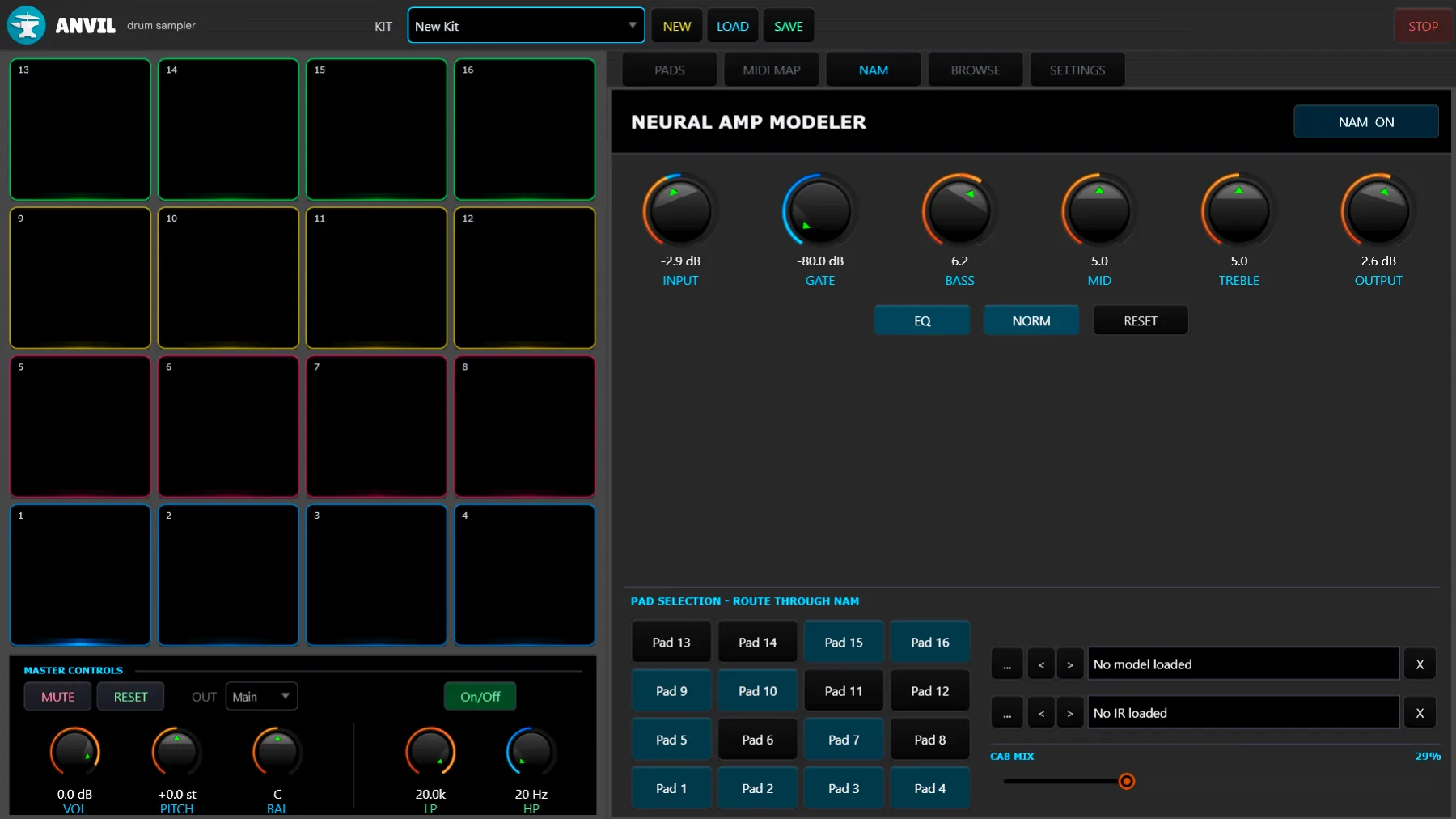Trigger drum pad 16

click(x=524, y=129)
